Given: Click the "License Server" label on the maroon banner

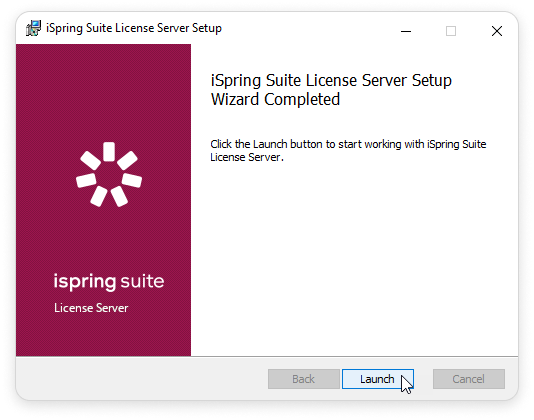Looking at the screenshot, I should pos(91,308).
